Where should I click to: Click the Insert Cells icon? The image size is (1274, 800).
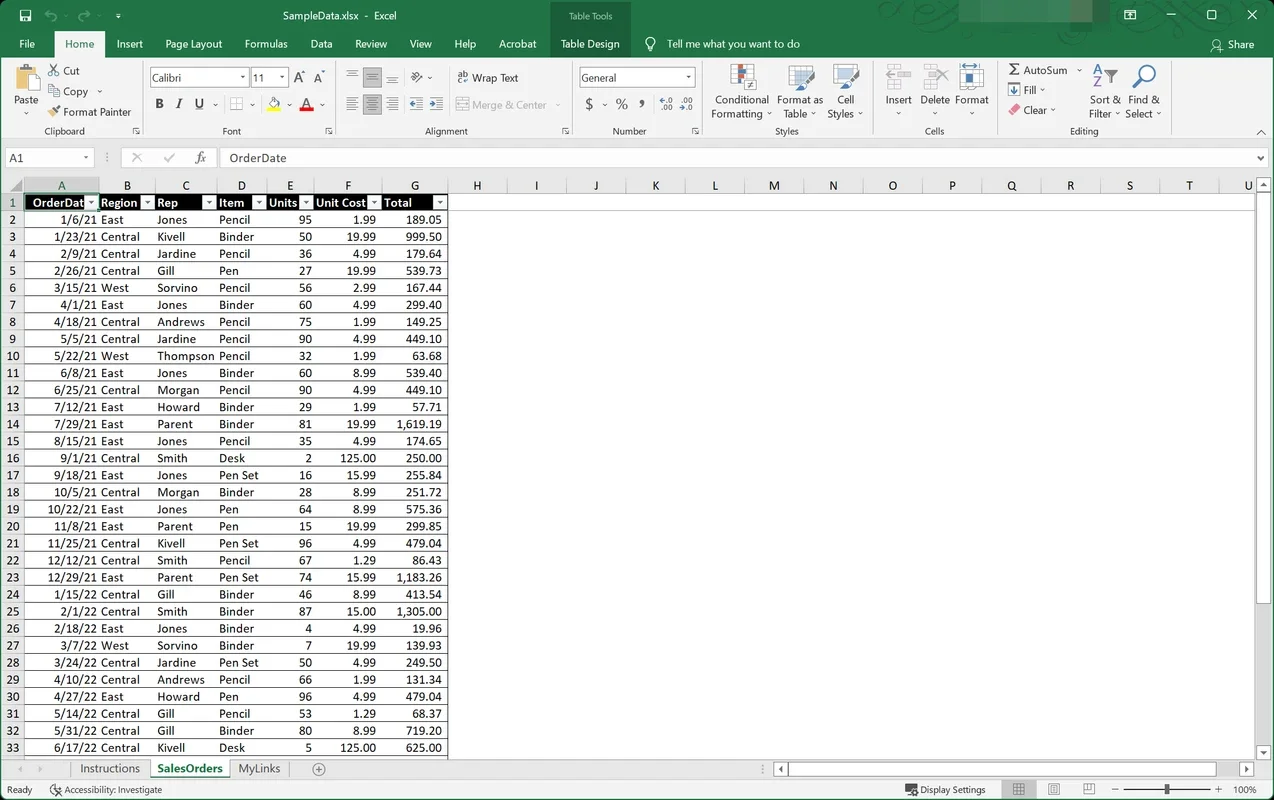(897, 87)
